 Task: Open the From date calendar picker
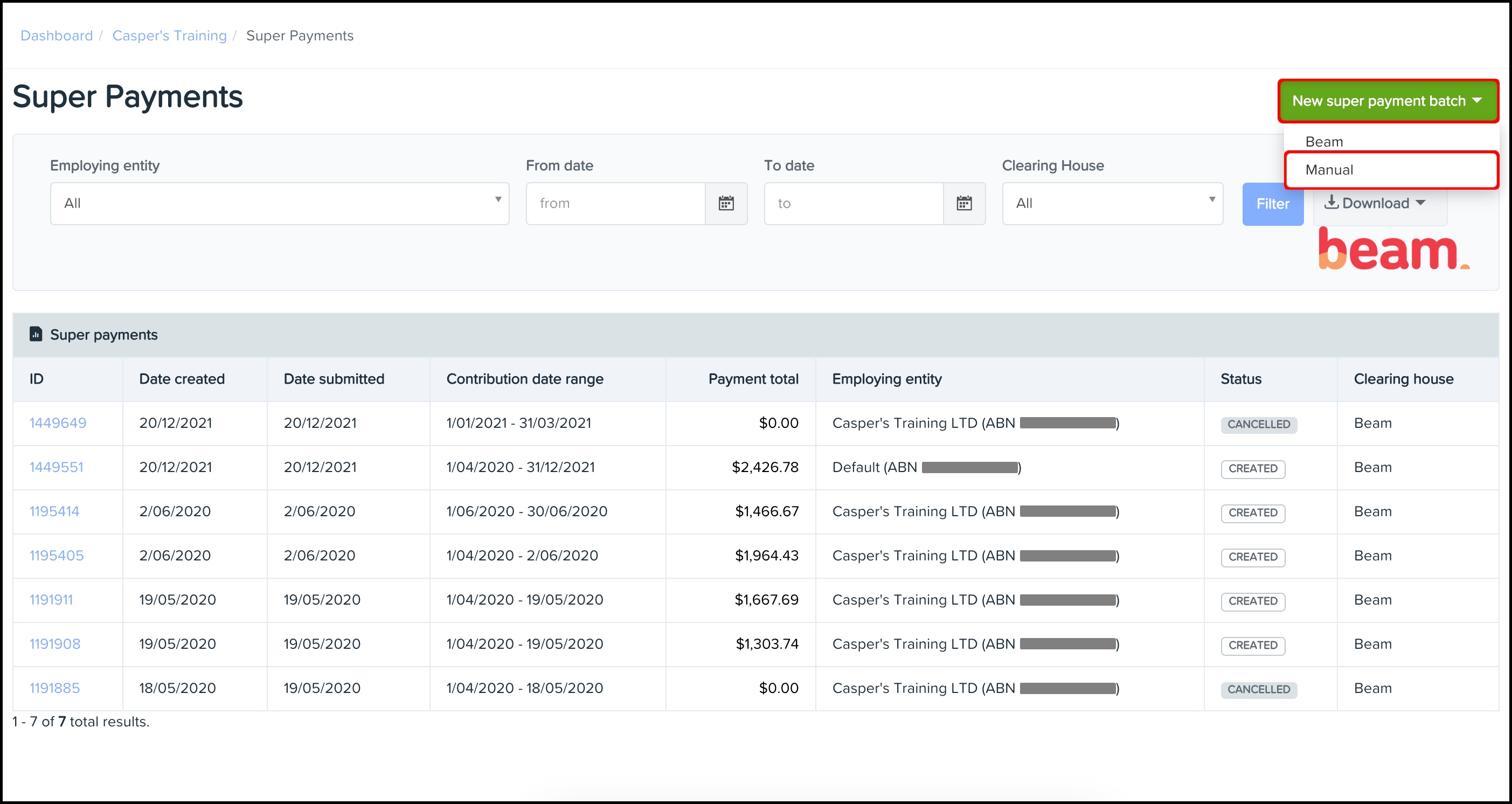click(x=726, y=203)
